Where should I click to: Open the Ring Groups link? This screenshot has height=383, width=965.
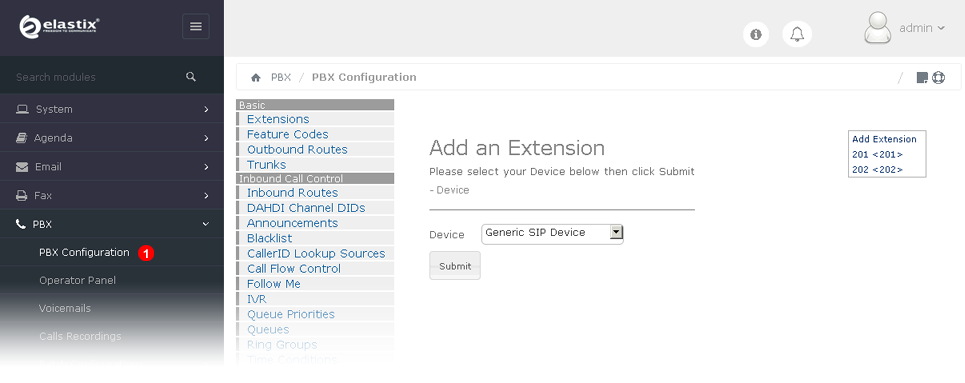pos(282,345)
